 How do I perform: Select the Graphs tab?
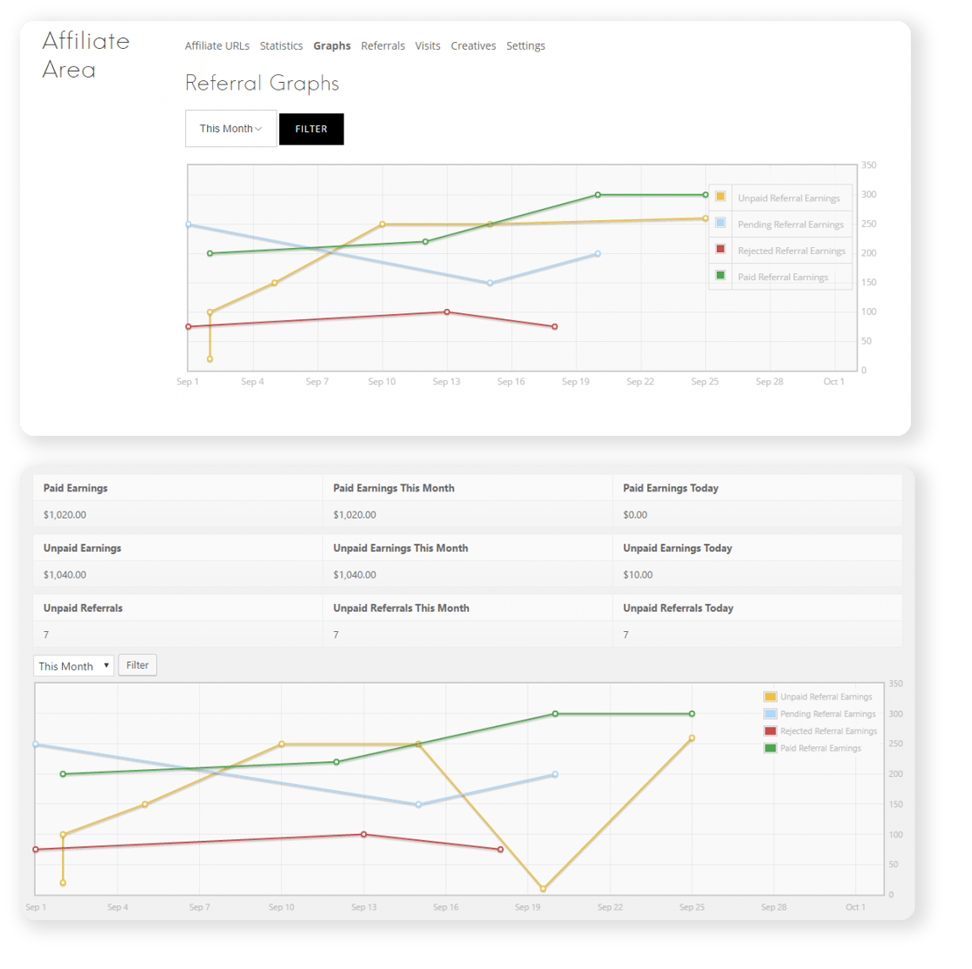(332, 46)
